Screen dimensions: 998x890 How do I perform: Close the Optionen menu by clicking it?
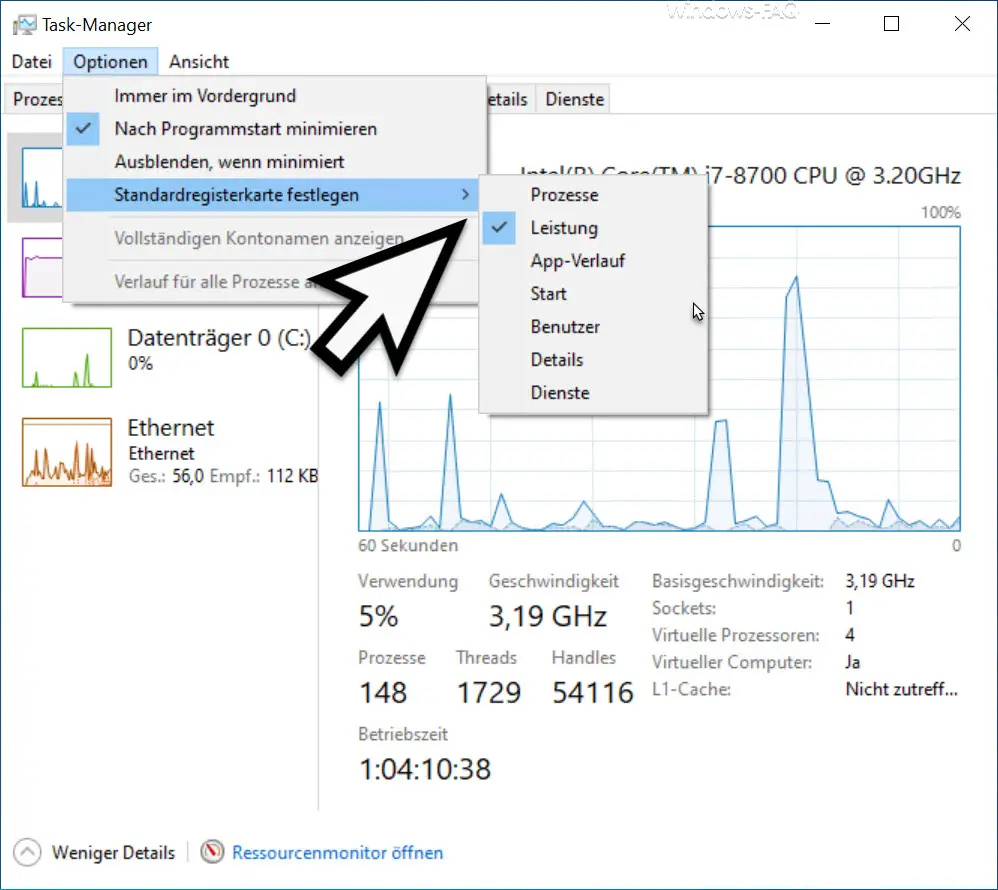(x=110, y=62)
